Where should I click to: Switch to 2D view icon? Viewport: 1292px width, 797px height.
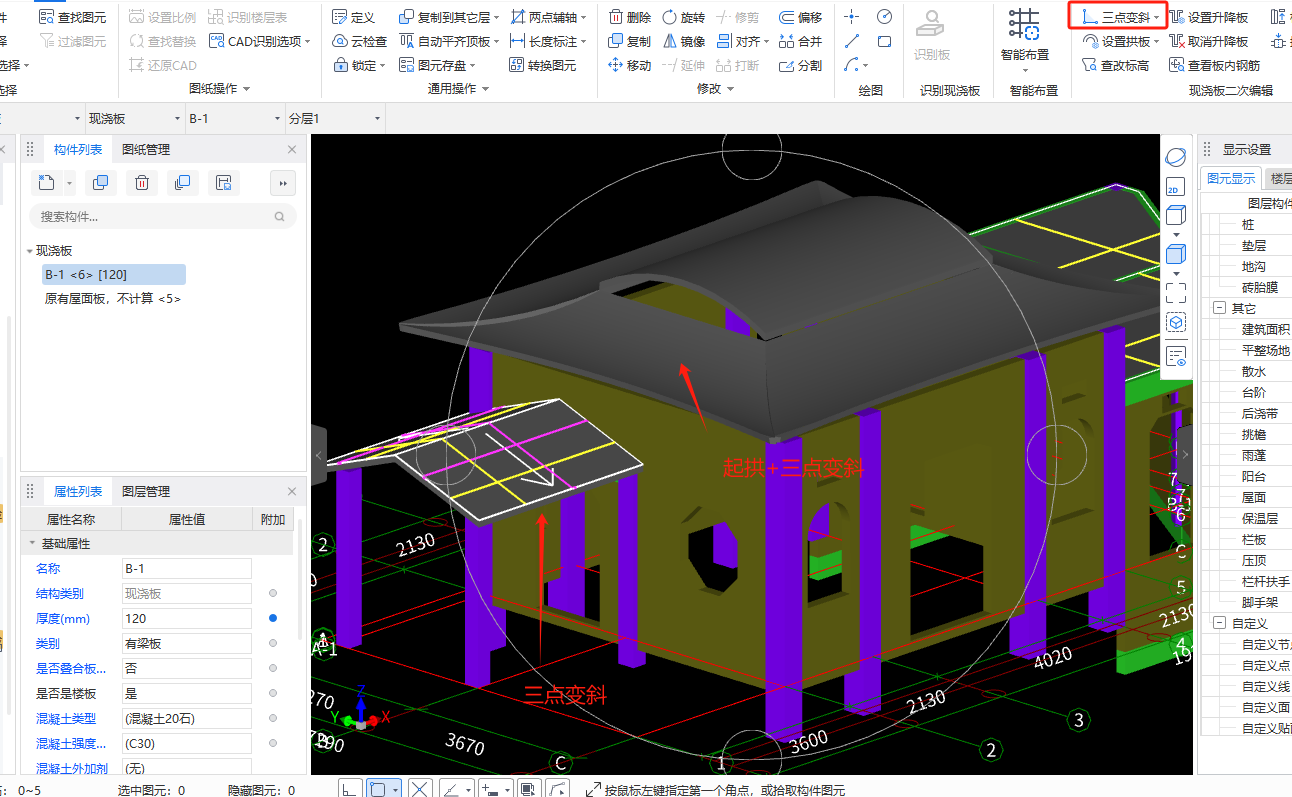pyautogui.click(x=1175, y=187)
